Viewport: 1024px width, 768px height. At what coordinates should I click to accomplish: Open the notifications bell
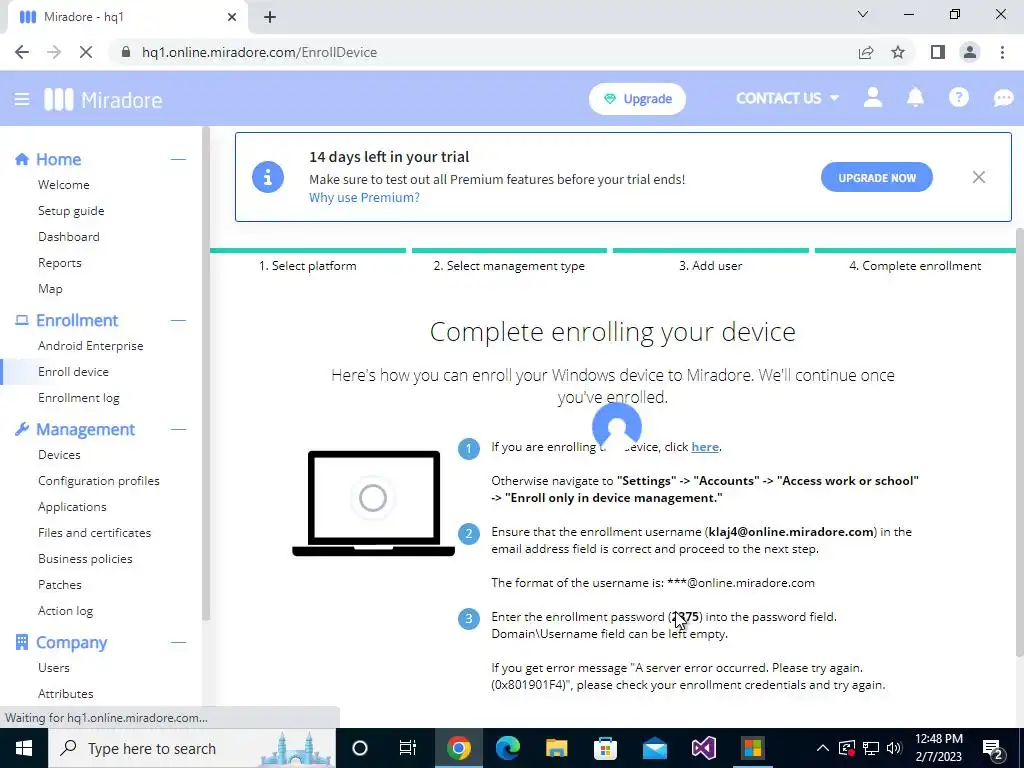point(915,98)
